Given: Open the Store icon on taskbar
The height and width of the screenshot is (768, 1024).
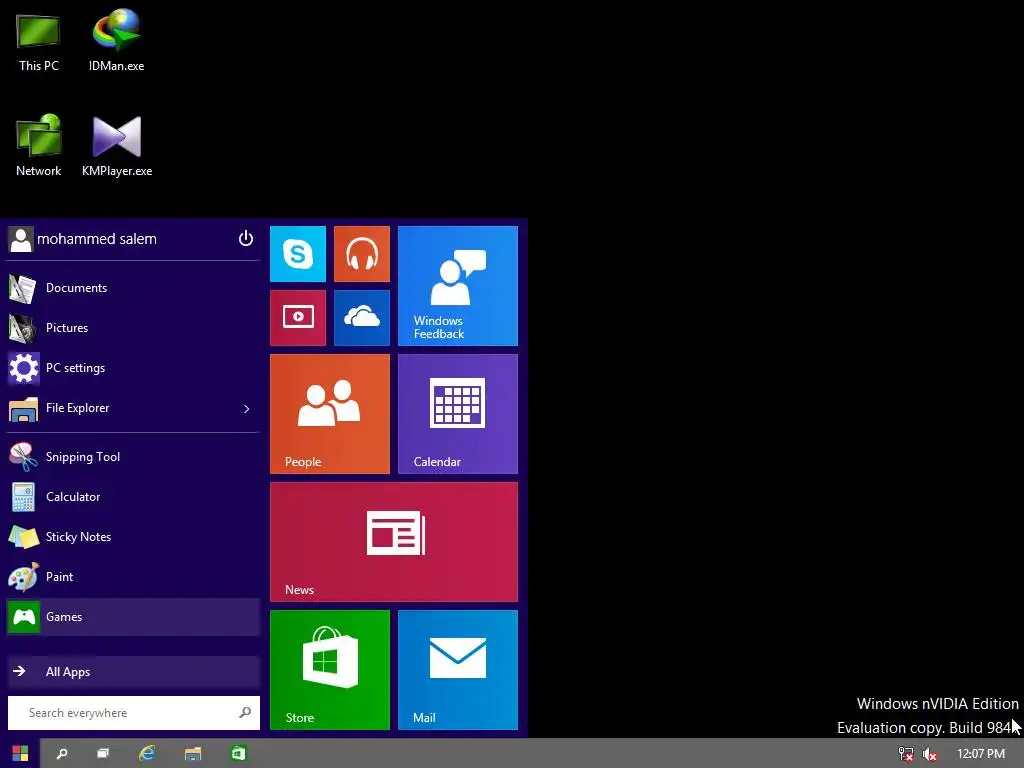Looking at the screenshot, I should [238, 754].
